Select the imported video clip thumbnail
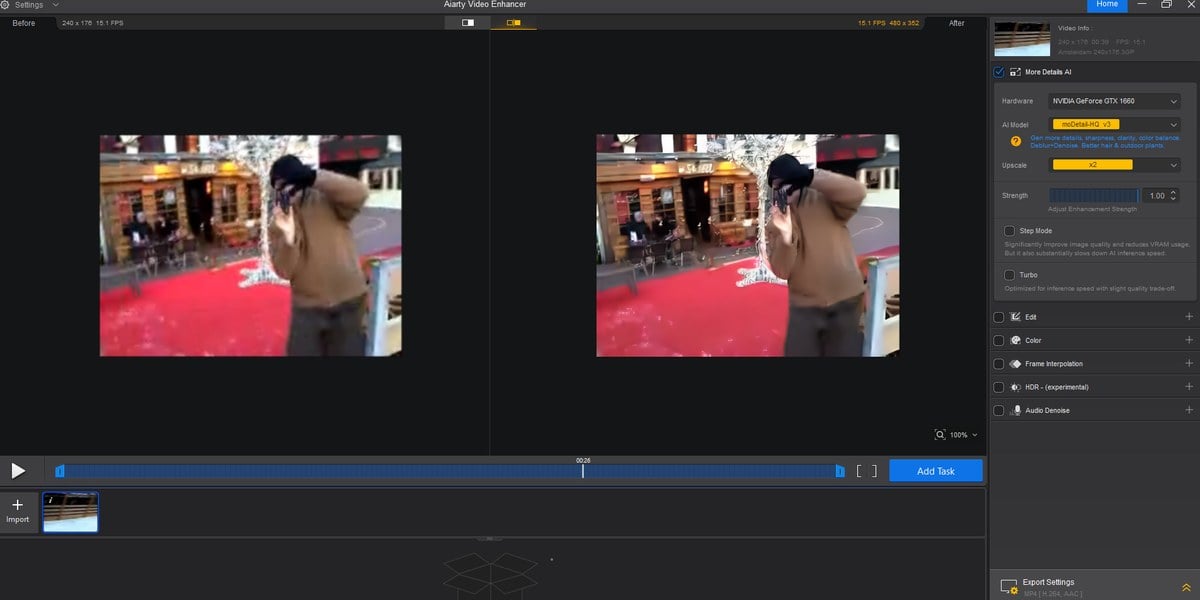Image resolution: width=1200 pixels, height=600 pixels. [71, 512]
